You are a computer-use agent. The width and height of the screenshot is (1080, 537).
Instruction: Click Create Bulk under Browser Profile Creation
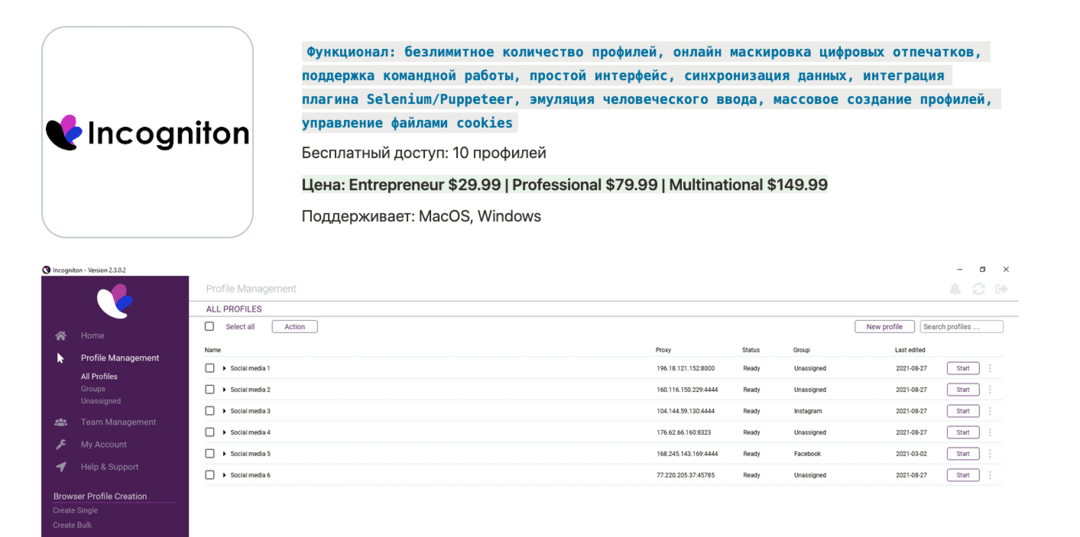pos(72,525)
